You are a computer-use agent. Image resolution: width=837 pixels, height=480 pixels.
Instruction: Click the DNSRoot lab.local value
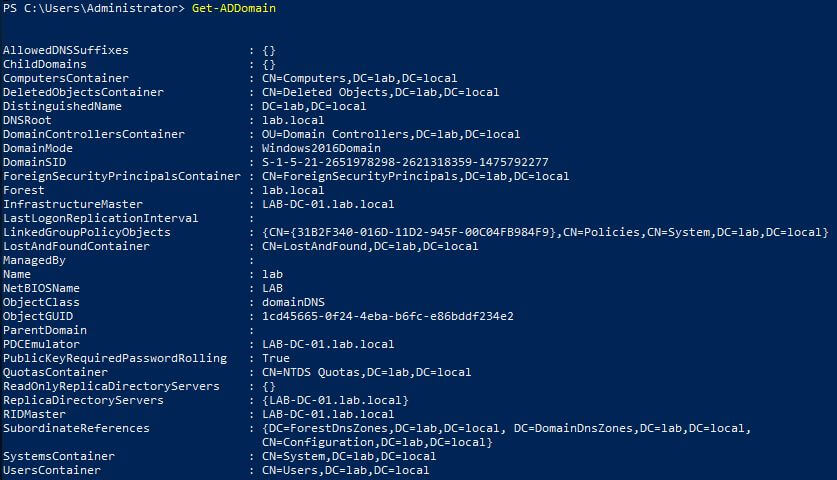(x=293, y=121)
